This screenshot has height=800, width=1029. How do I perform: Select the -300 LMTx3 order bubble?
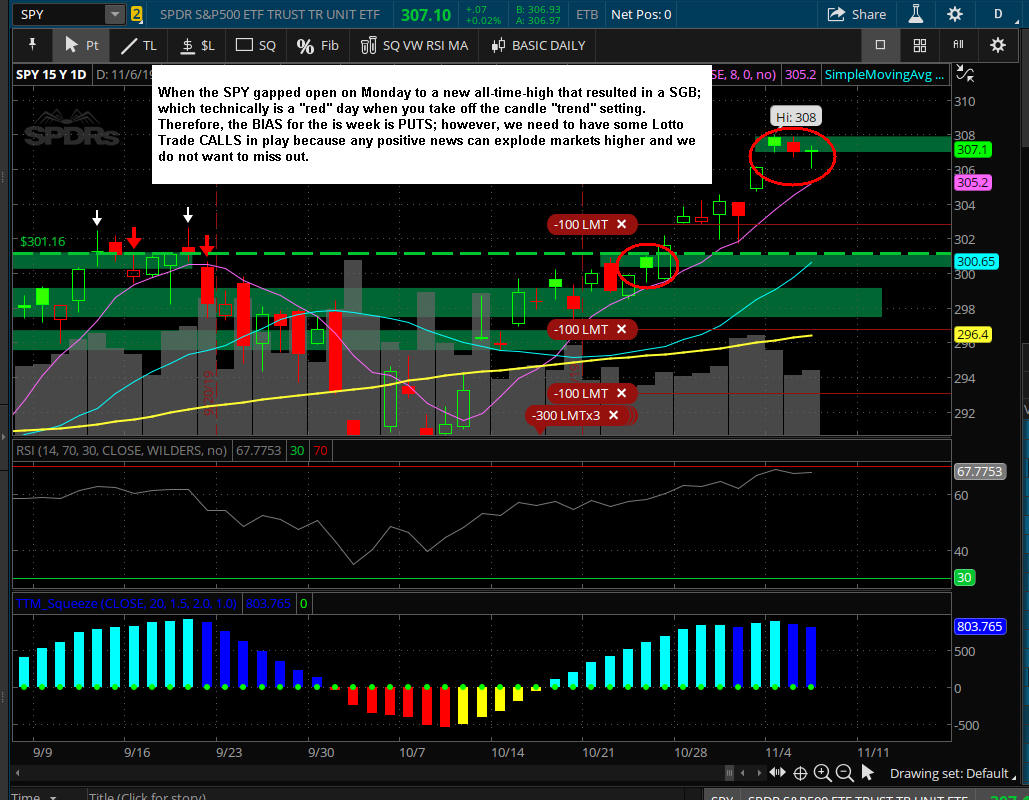(565, 415)
